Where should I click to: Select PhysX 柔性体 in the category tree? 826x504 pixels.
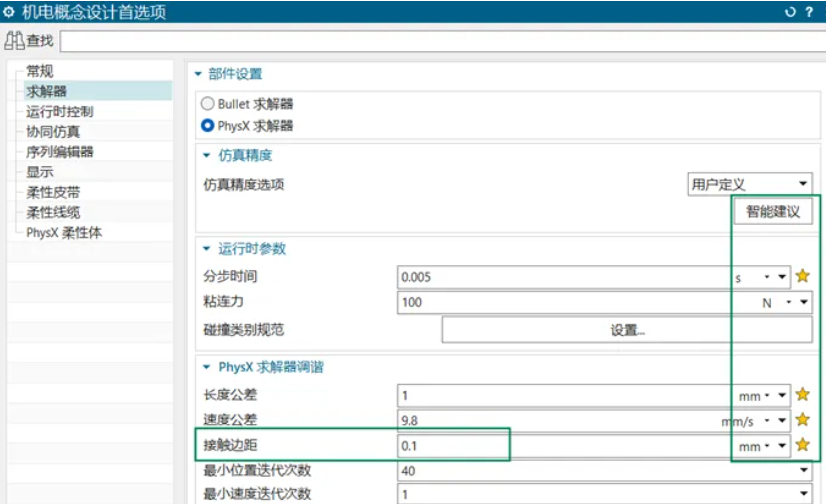[x=64, y=232]
